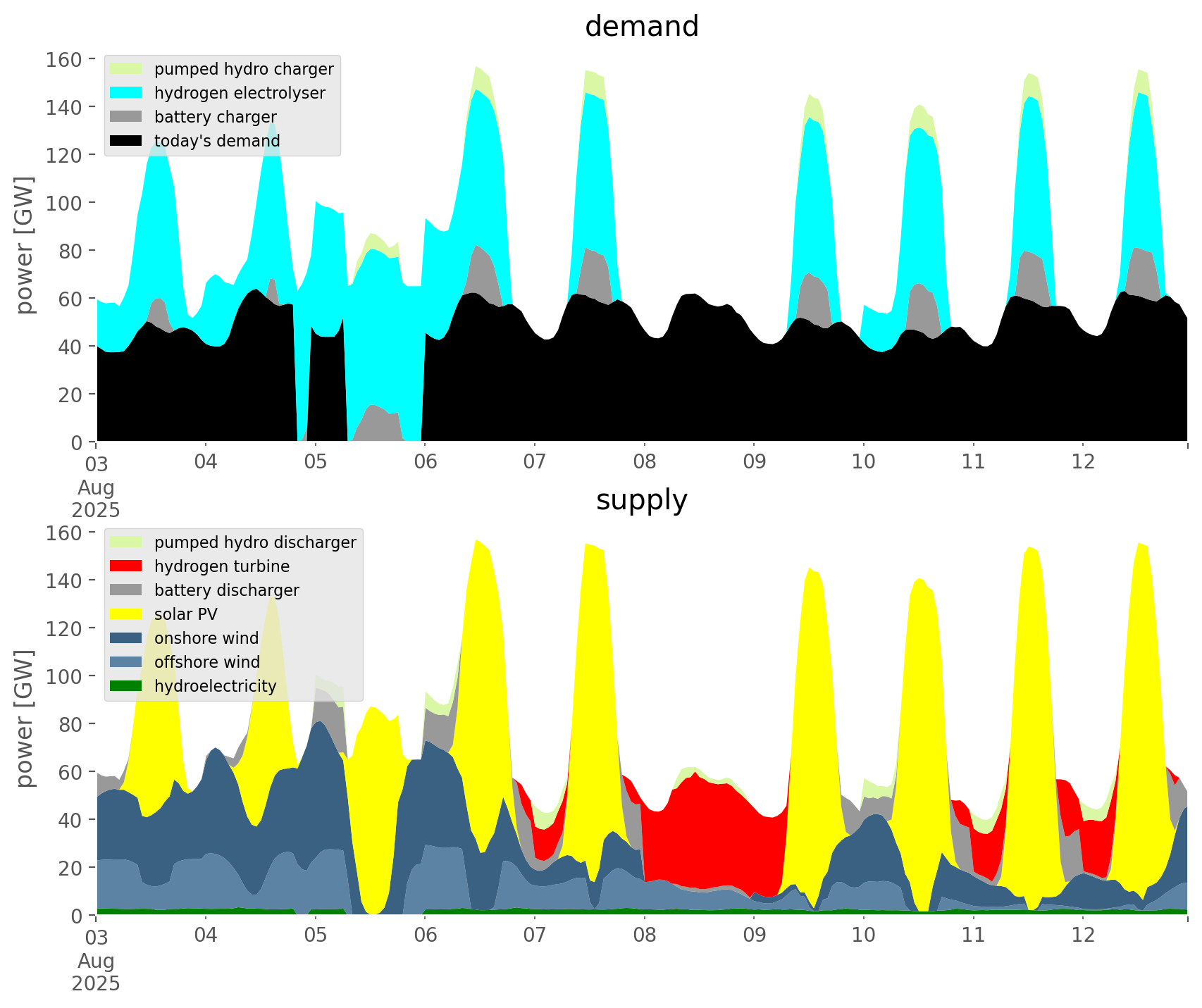Click the 100 y-axis tick on demand chart
The width and height of the screenshot is (1202, 1008).
(64, 203)
